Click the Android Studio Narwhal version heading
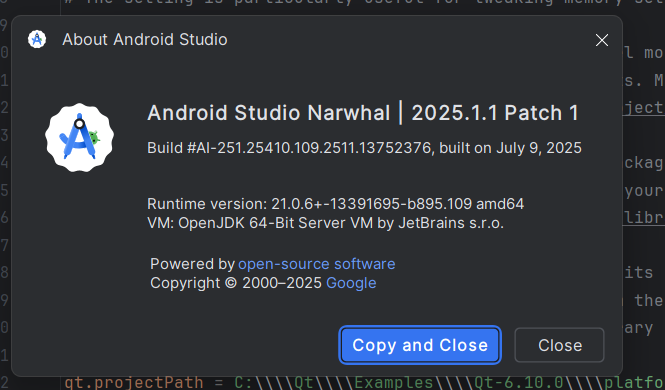 pyautogui.click(x=363, y=113)
